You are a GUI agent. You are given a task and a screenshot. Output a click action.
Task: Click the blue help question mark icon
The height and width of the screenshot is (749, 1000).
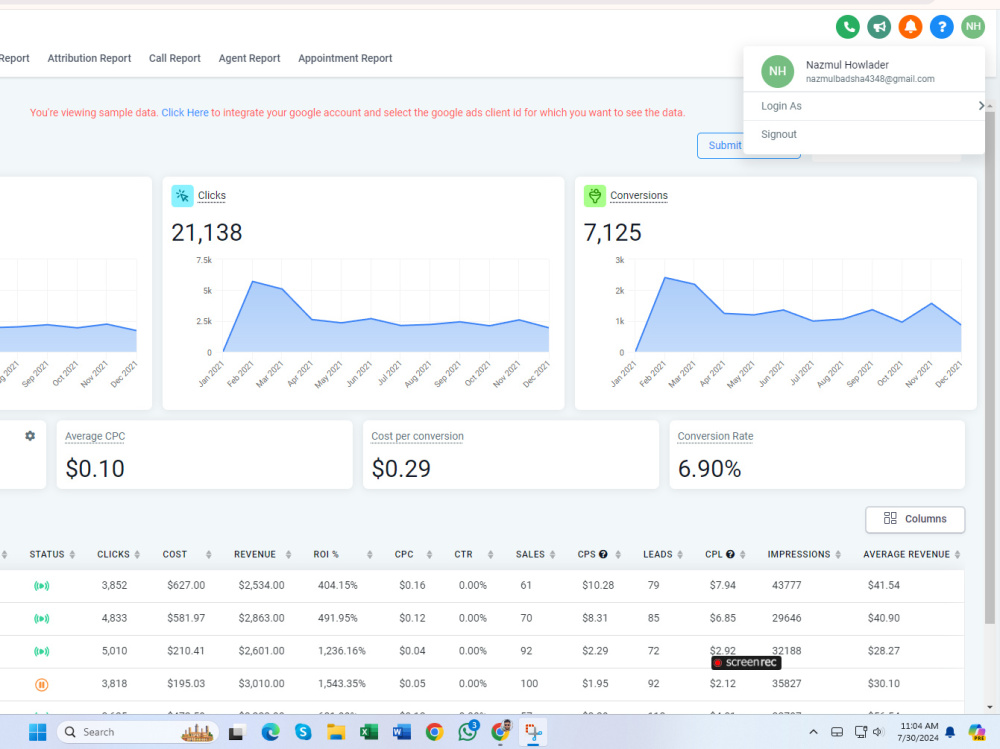[941, 27]
